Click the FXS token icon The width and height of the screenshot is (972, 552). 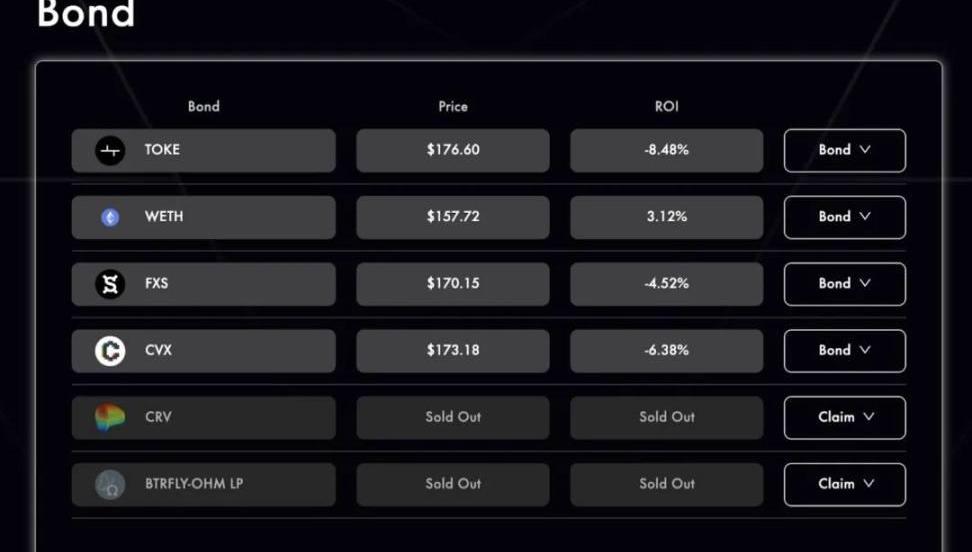(x=110, y=285)
